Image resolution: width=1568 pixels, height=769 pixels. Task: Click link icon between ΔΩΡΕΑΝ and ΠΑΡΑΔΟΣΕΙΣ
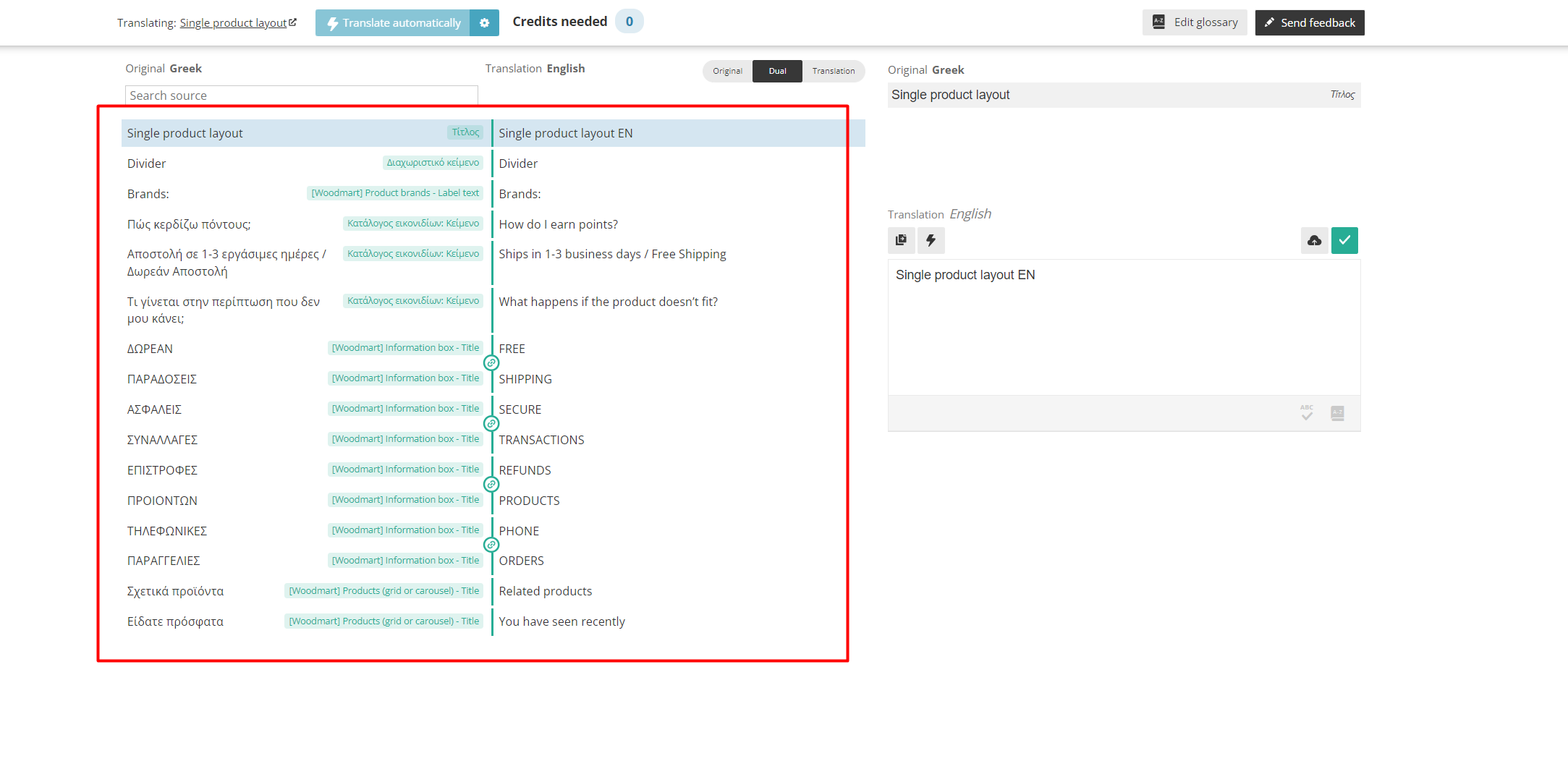coord(491,363)
